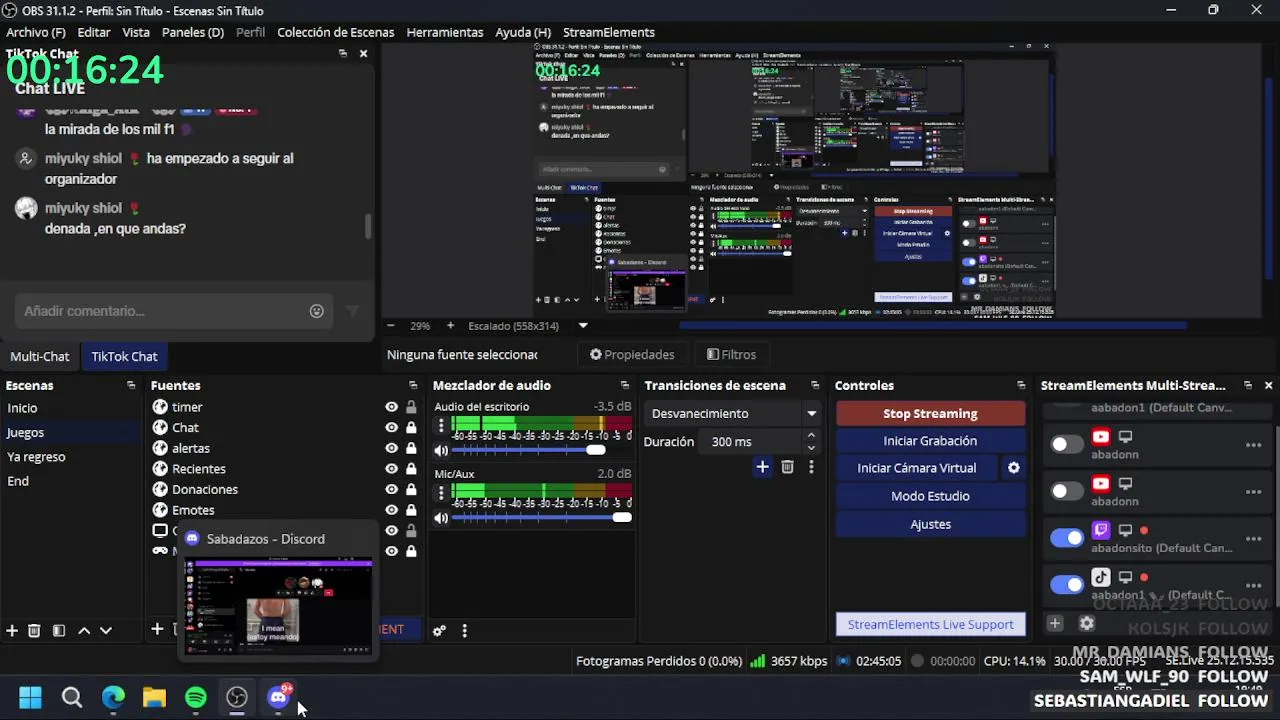1280x720 pixels.
Task: Undock the Mezclador de audio panel
Action: click(625, 385)
